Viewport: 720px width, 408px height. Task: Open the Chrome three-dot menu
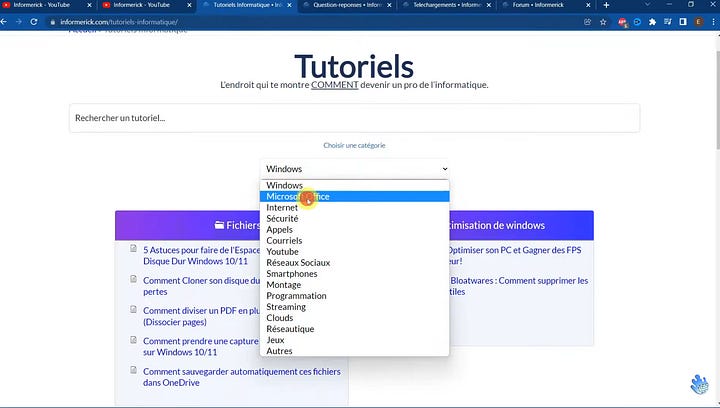pyautogui.click(x=714, y=22)
